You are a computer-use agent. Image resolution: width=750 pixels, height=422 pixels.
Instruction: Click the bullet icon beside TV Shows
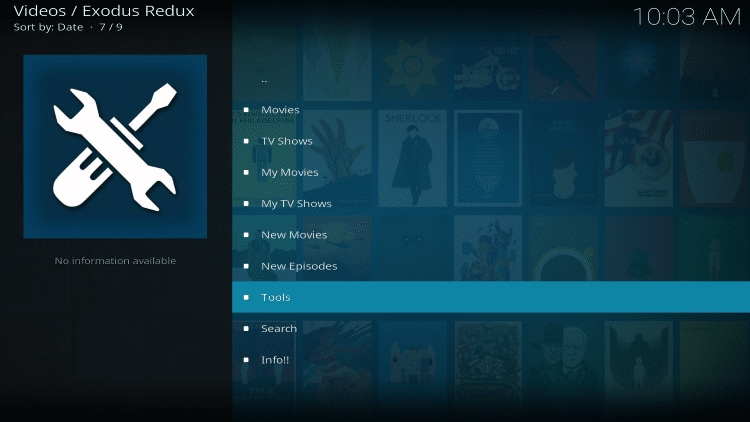tap(246, 141)
